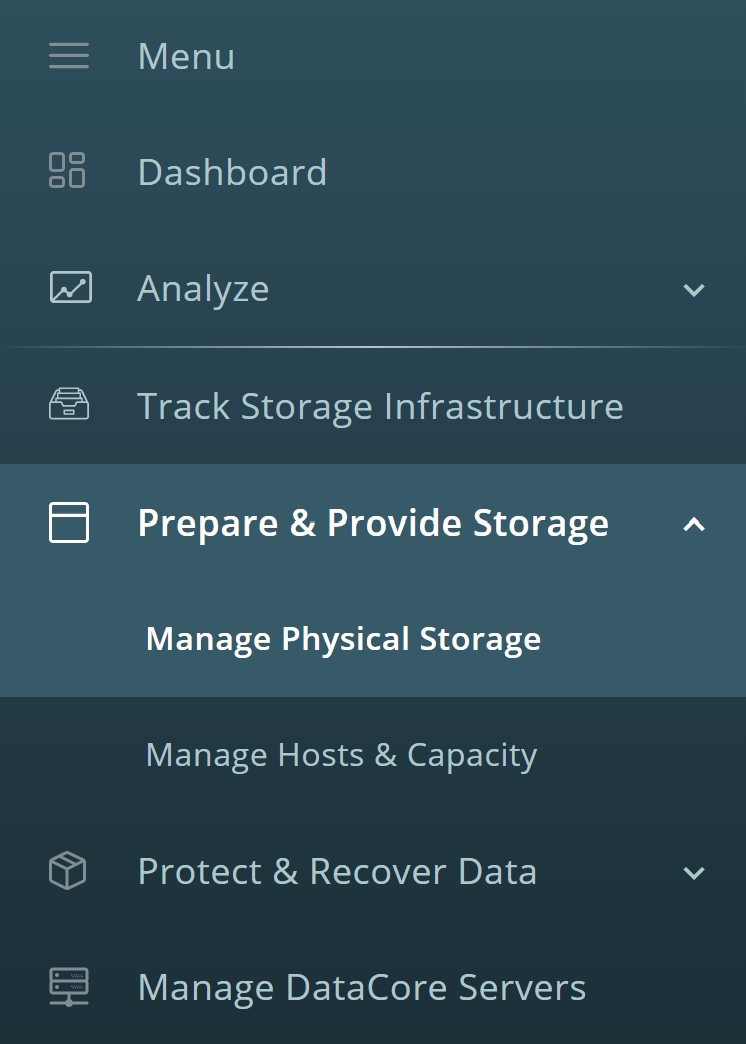The height and width of the screenshot is (1044, 746).
Task: Open the Dashboard text label
Action: point(232,172)
